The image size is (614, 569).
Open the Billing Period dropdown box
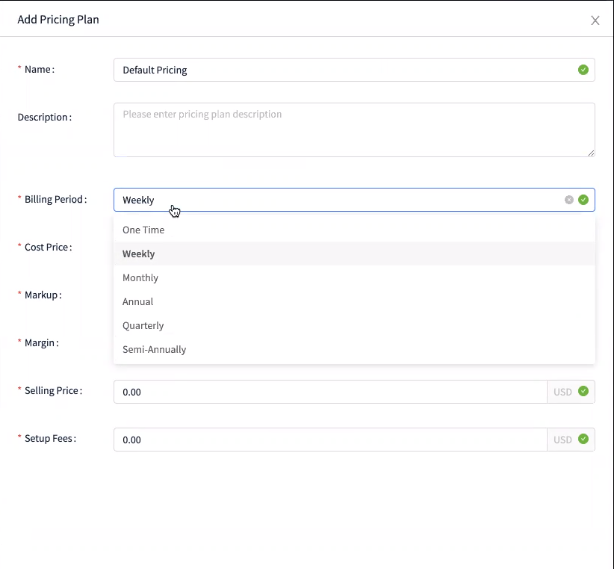pos(340,200)
